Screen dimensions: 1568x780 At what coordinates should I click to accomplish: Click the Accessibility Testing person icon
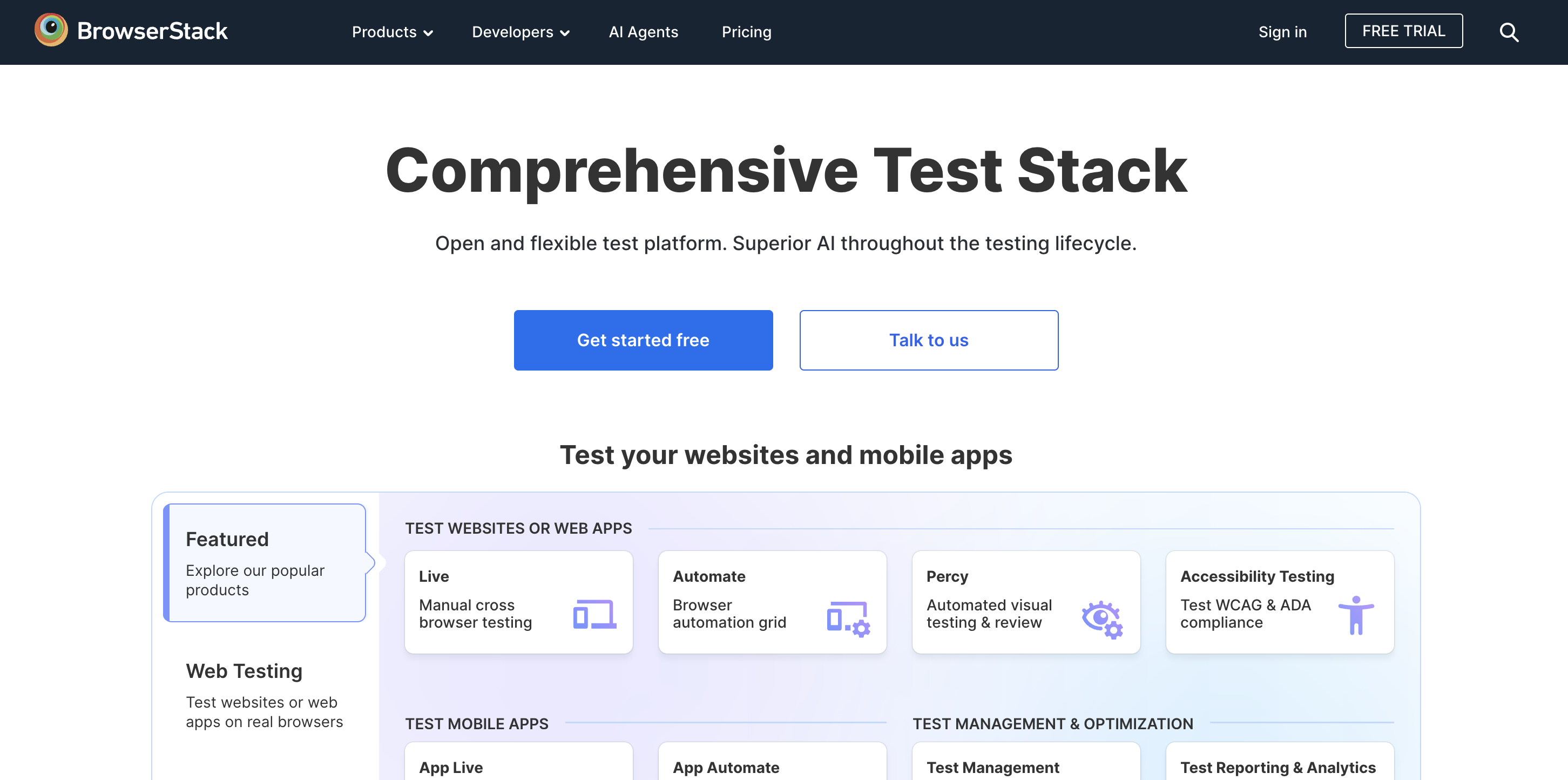[x=1356, y=615]
